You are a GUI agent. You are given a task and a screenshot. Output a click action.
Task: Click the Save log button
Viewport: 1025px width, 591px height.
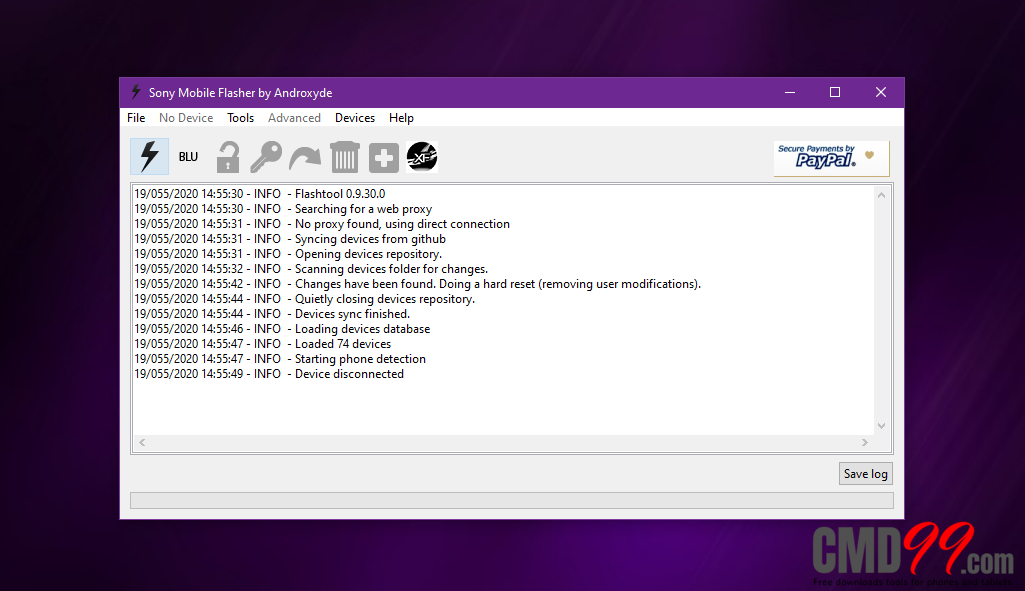[x=865, y=474]
